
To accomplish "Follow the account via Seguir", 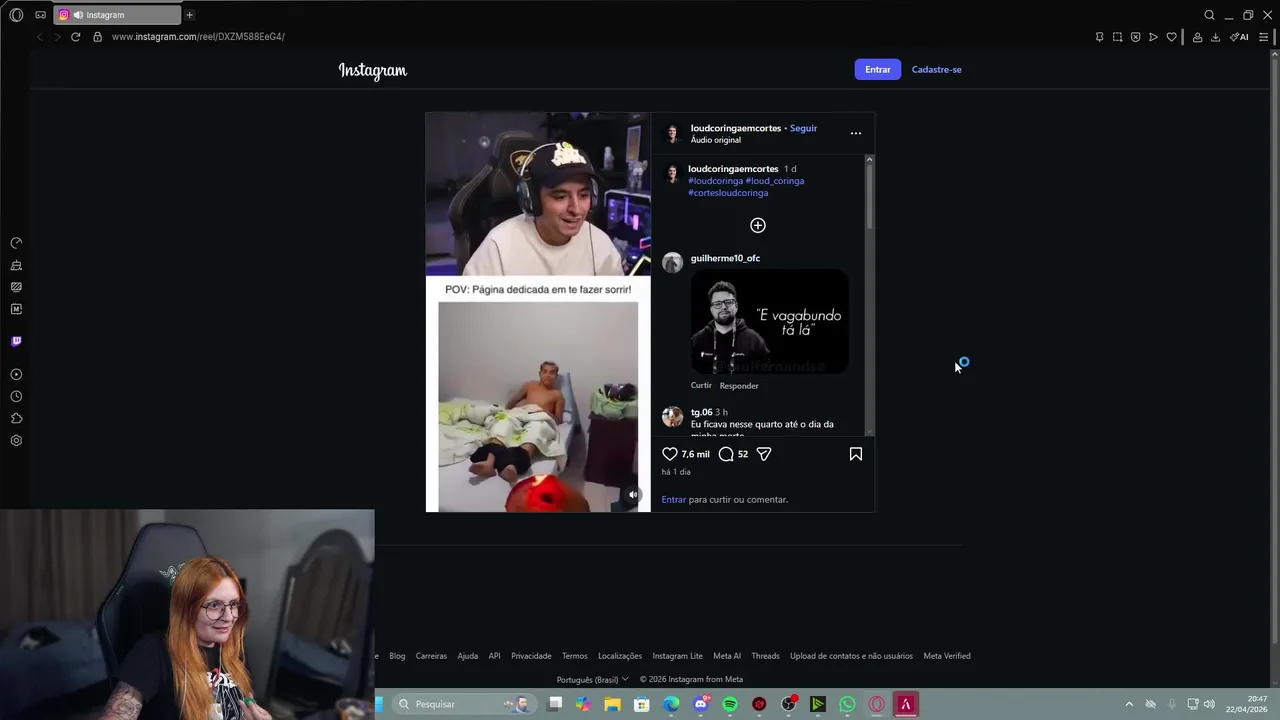I will (x=803, y=128).
